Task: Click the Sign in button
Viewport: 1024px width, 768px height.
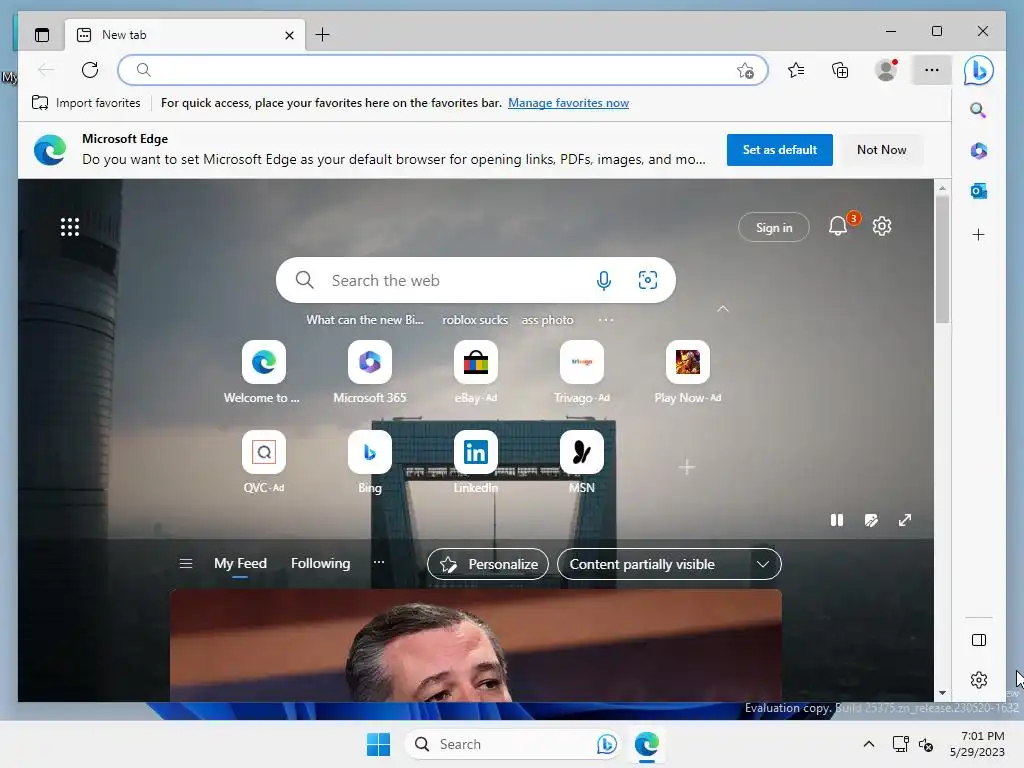Action: [774, 227]
